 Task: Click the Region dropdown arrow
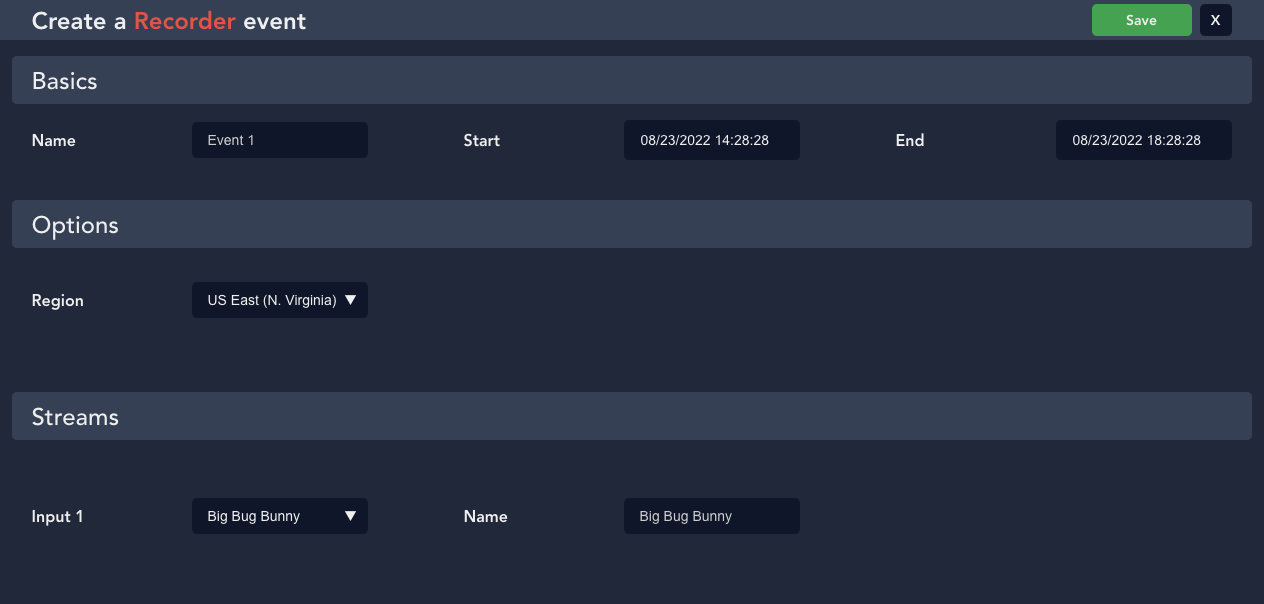tap(351, 299)
